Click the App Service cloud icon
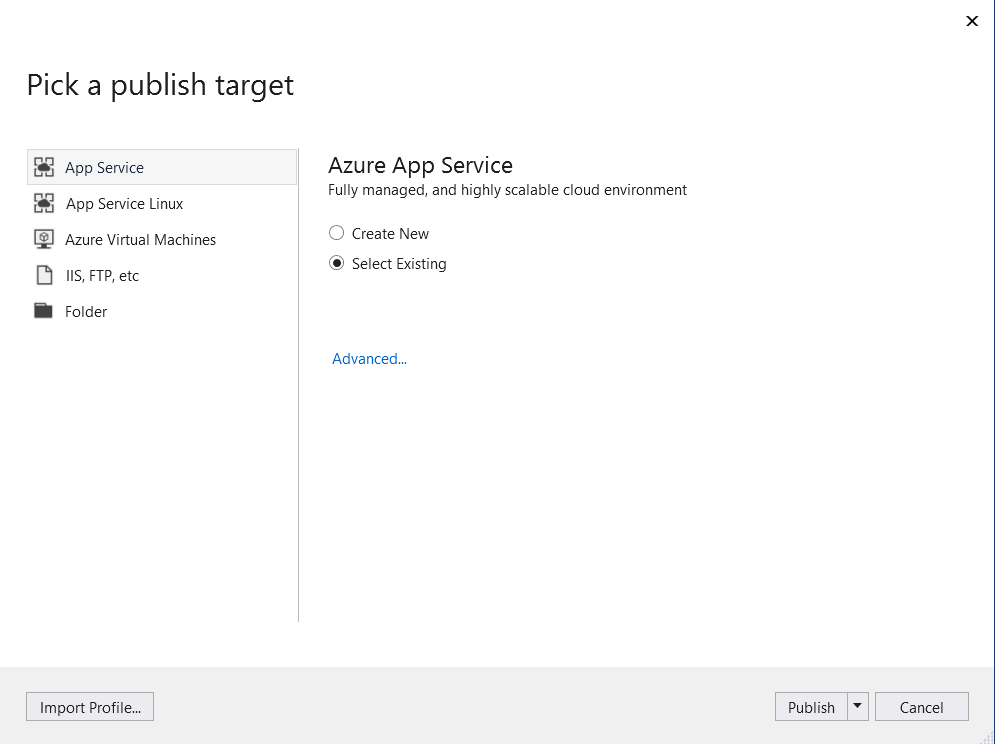Viewport: 996px width, 744px height. pyautogui.click(x=44, y=167)
